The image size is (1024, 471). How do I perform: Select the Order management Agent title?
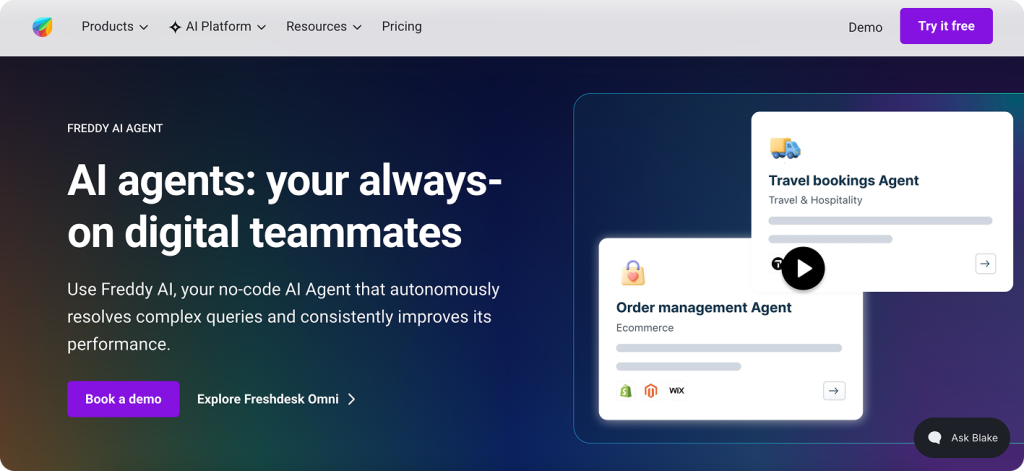click(704, 307)
